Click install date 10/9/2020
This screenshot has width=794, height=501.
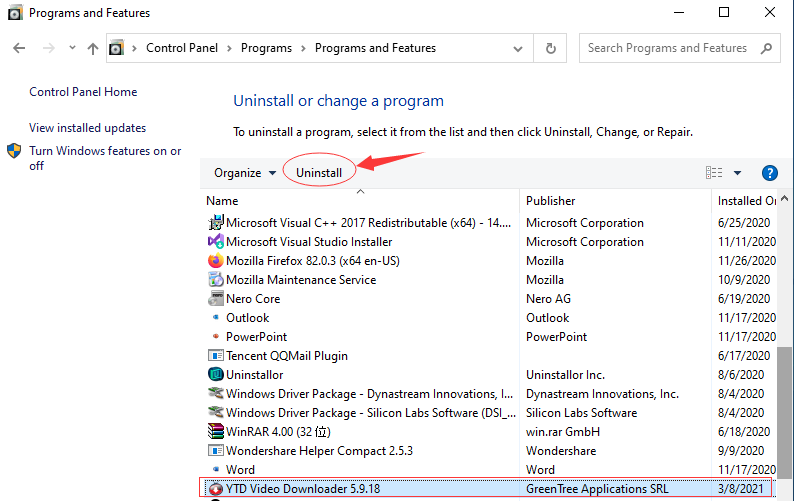point(744,280)
